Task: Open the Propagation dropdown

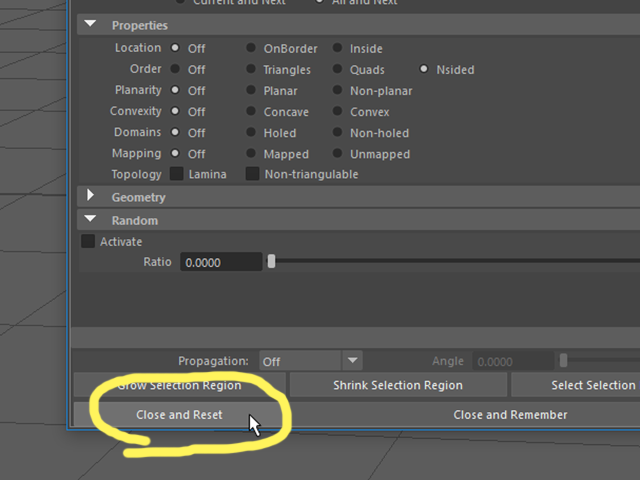Action: (x=311, y=361)
